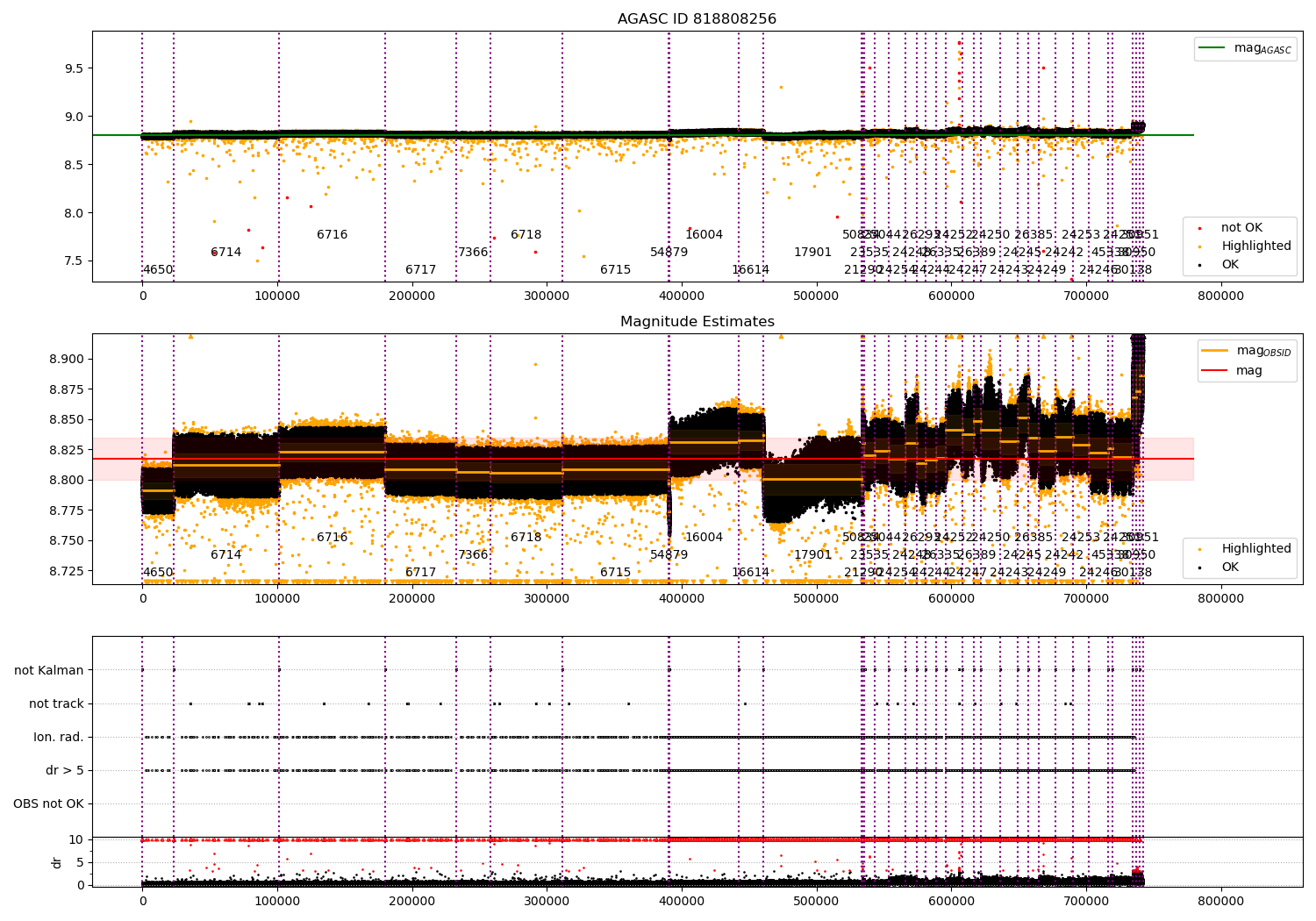Click the 800000 x-axis tick under the top plot
Viewport: 1316px width, 921px height.
click(1221, 296)
